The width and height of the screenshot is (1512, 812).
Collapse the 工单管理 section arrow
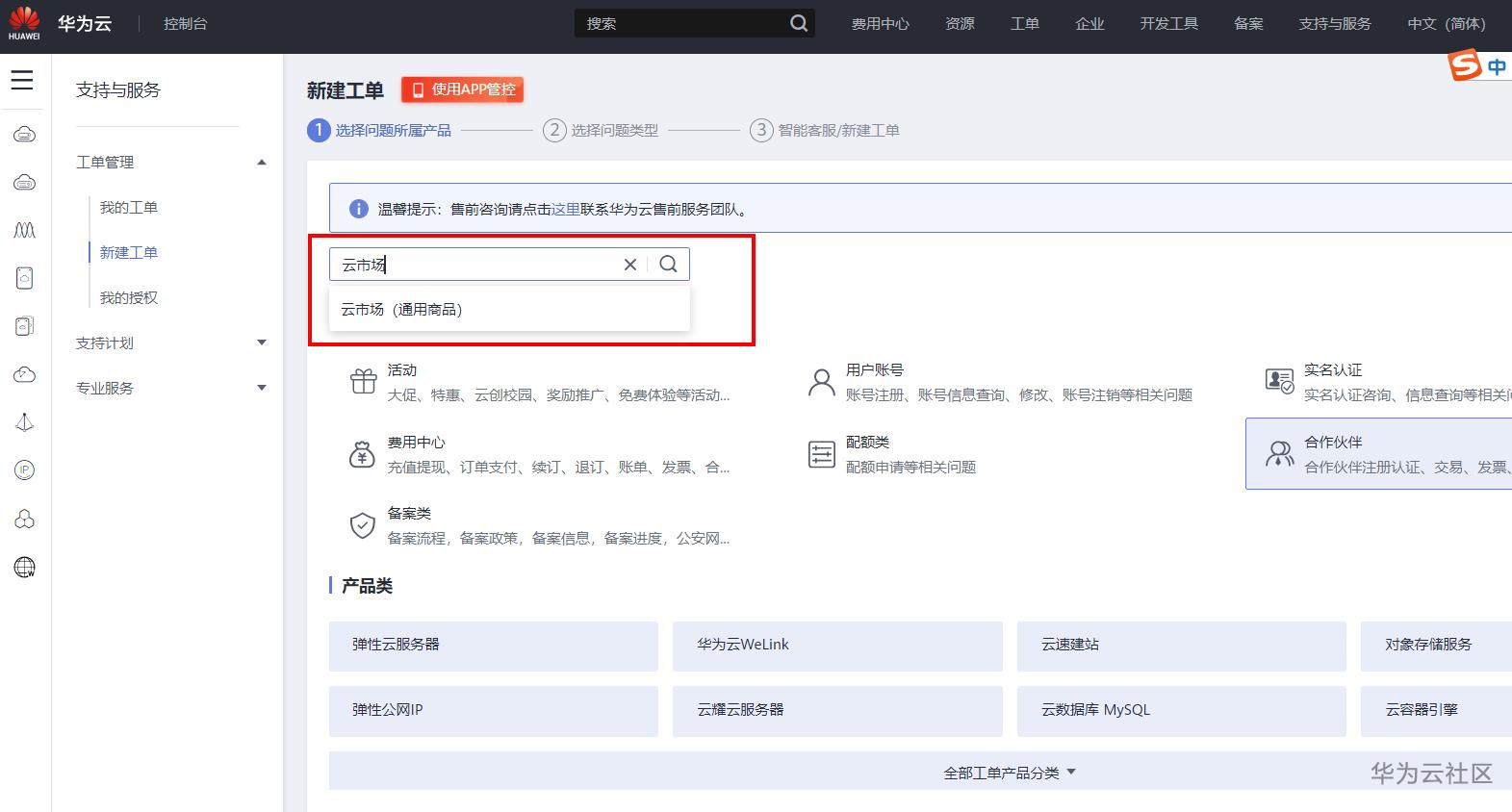(262, 163)
